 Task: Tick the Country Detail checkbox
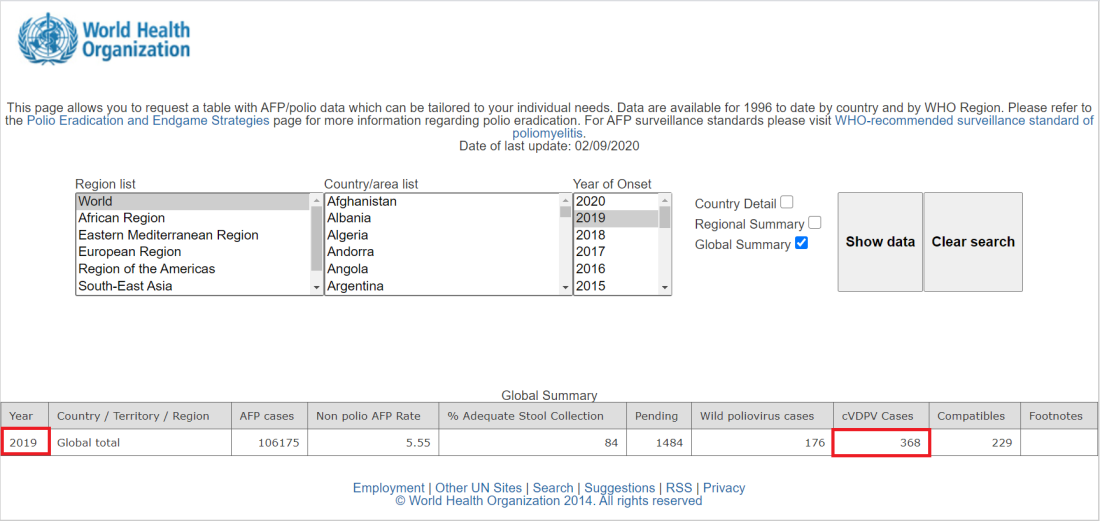pos(787,202)
